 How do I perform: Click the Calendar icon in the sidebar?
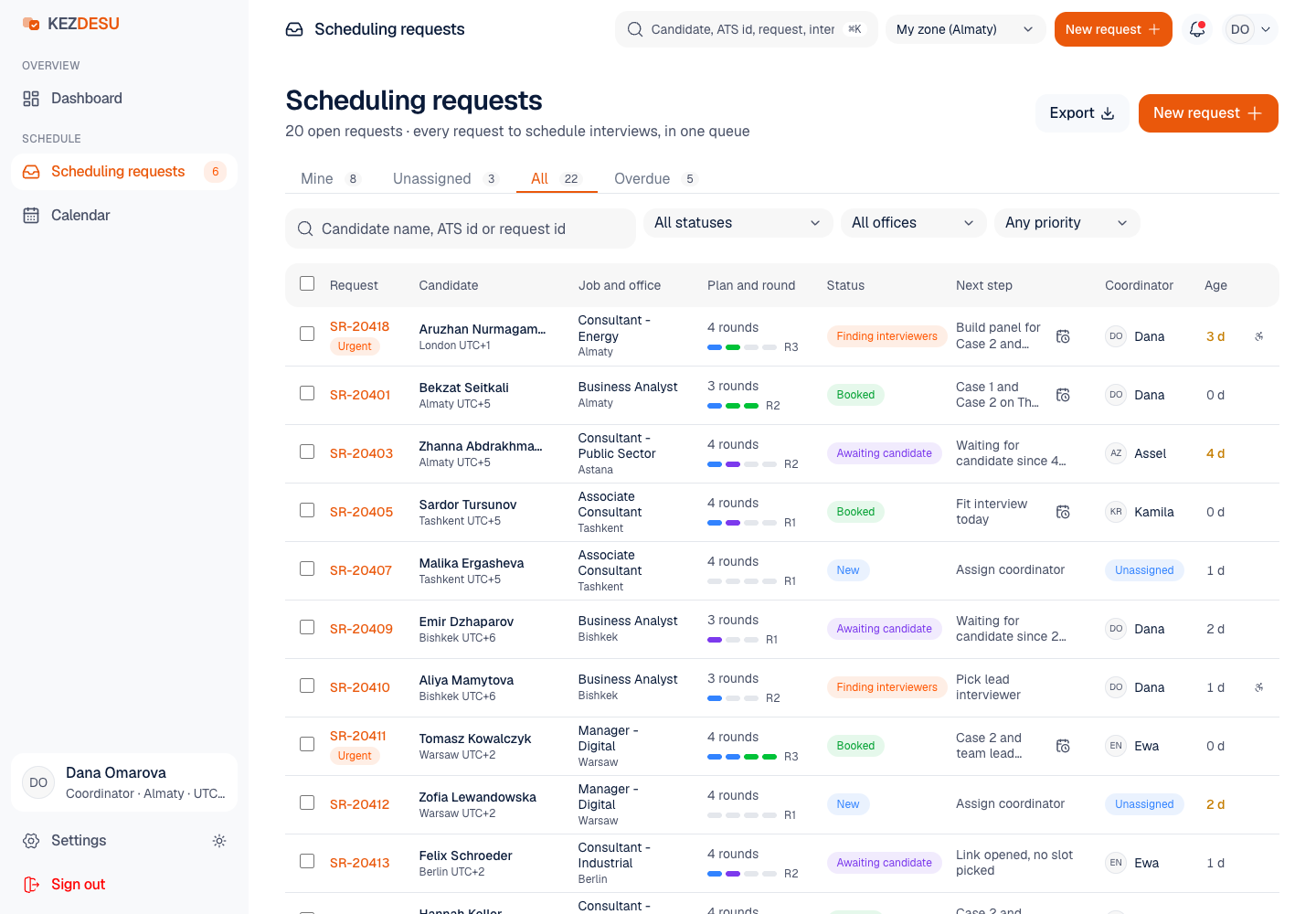(x=31, y=216)
